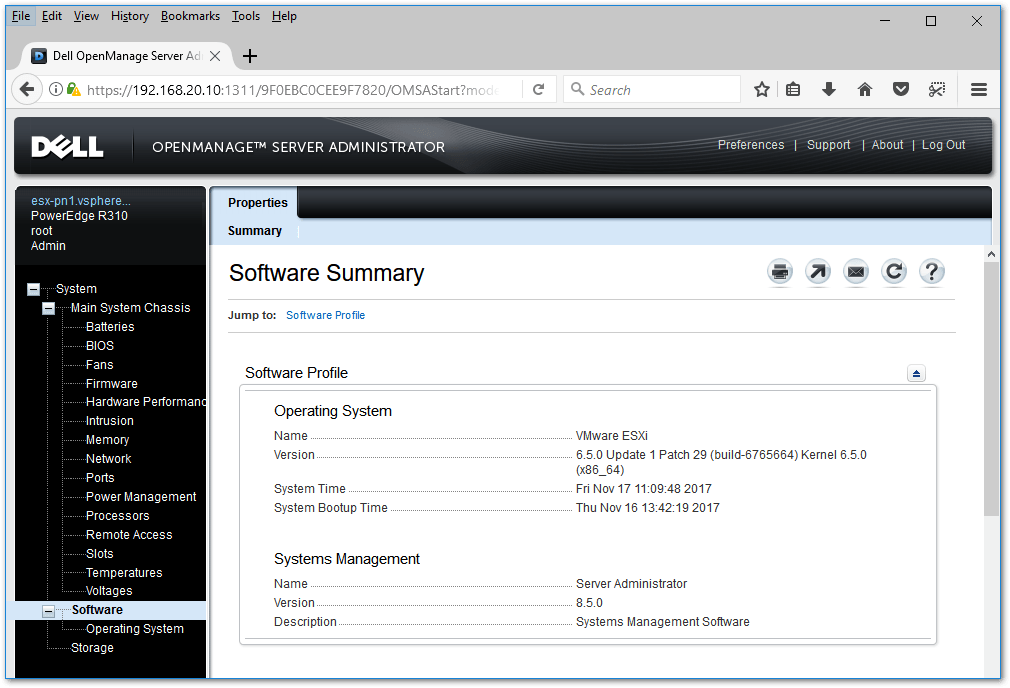Screen dimensions: 1010x688
Task: Click the Dell logo
Action: tap(67, 147)
